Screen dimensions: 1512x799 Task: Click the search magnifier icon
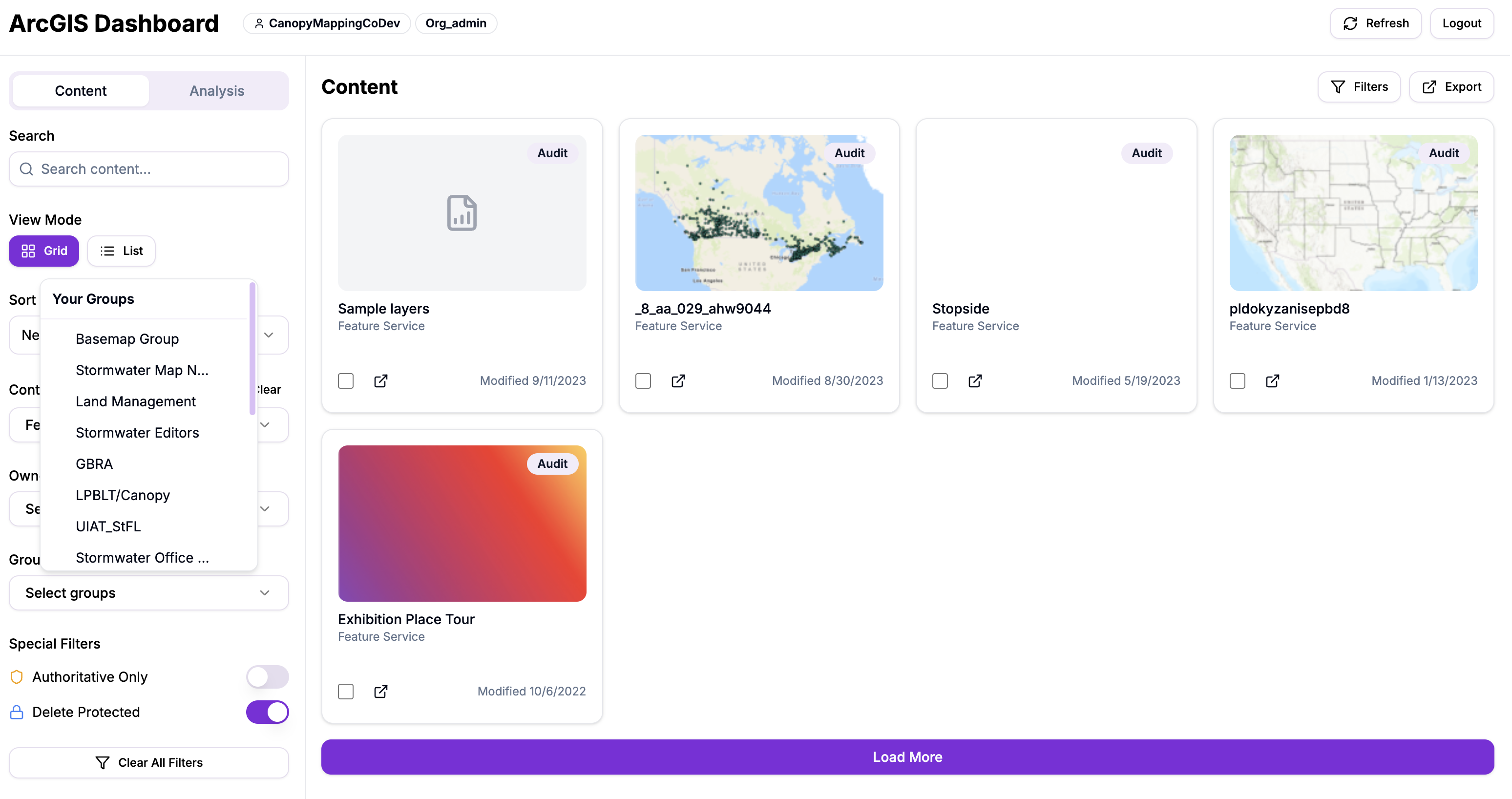[x=26, y=169]
